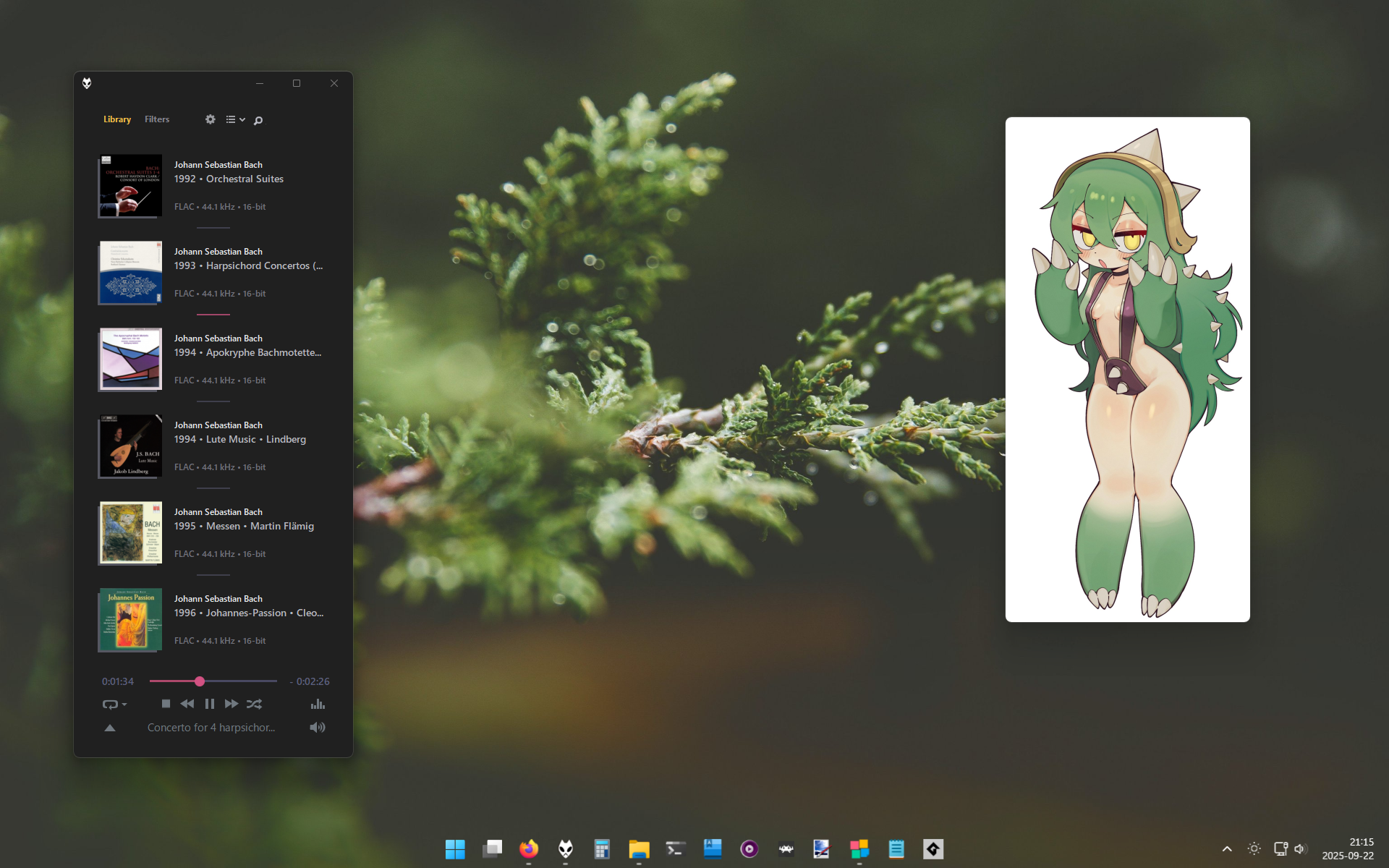Show hidden system tray icons

[x=1227, y=848]
